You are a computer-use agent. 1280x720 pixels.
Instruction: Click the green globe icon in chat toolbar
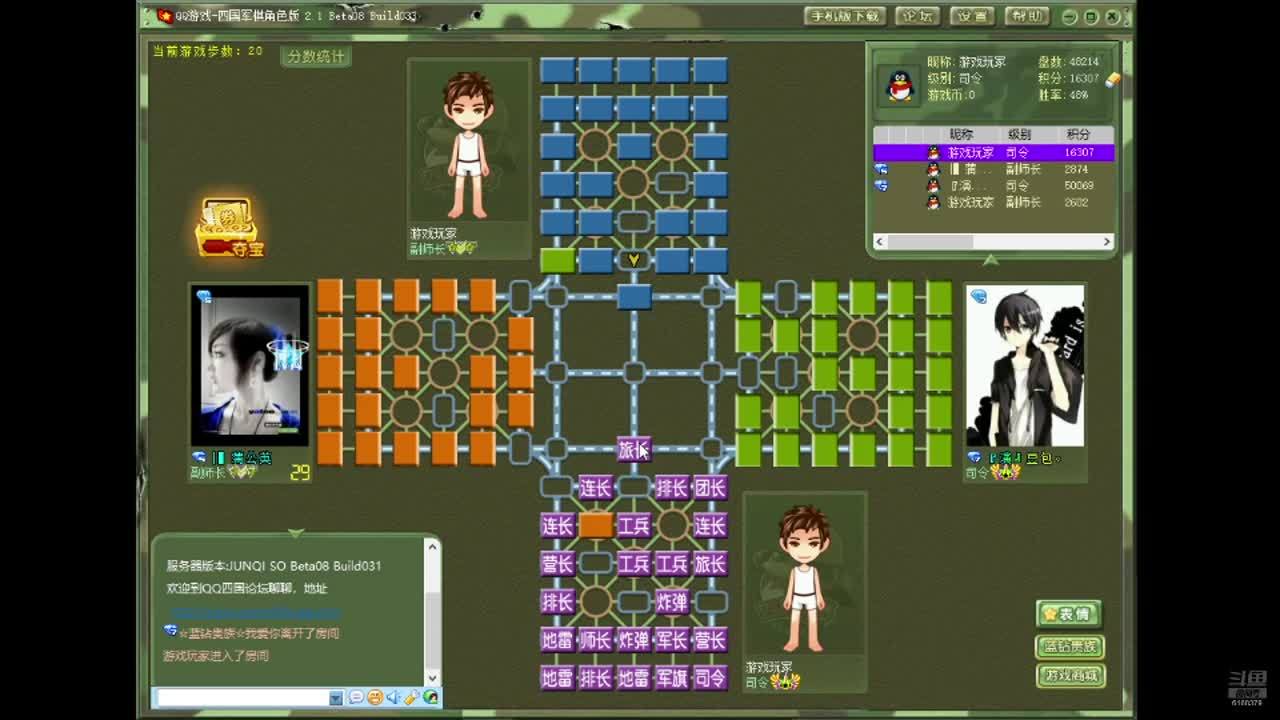click(x=430, y=697)
